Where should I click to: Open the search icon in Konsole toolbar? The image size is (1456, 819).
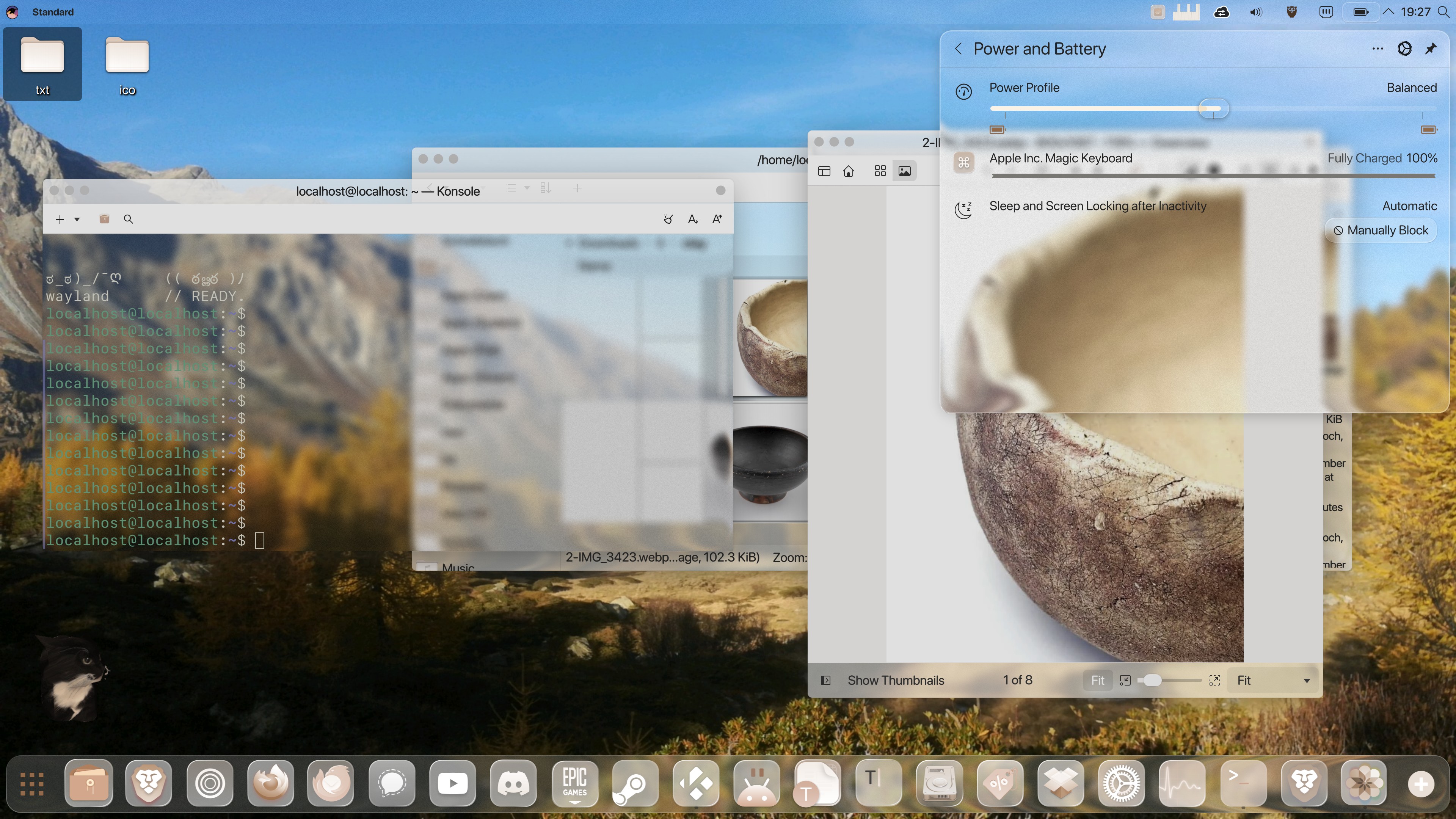point(128,219)
